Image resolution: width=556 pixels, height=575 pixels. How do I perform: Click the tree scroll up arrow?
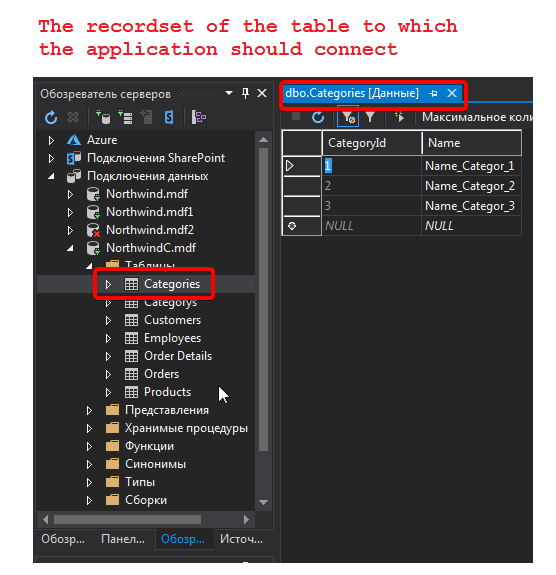[263, 140]
